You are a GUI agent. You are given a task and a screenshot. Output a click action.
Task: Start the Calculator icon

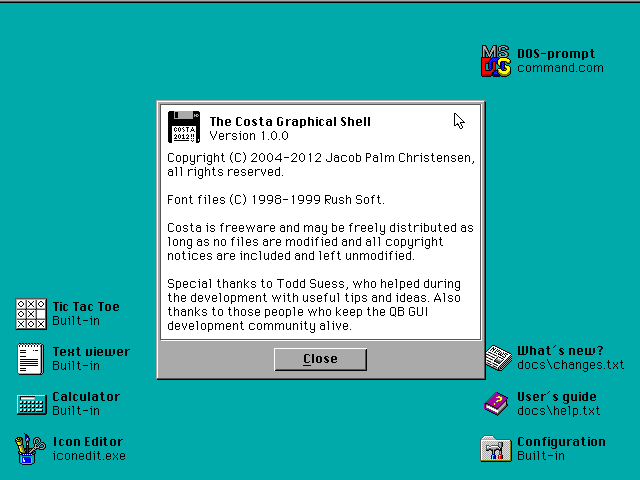point(32,403)
